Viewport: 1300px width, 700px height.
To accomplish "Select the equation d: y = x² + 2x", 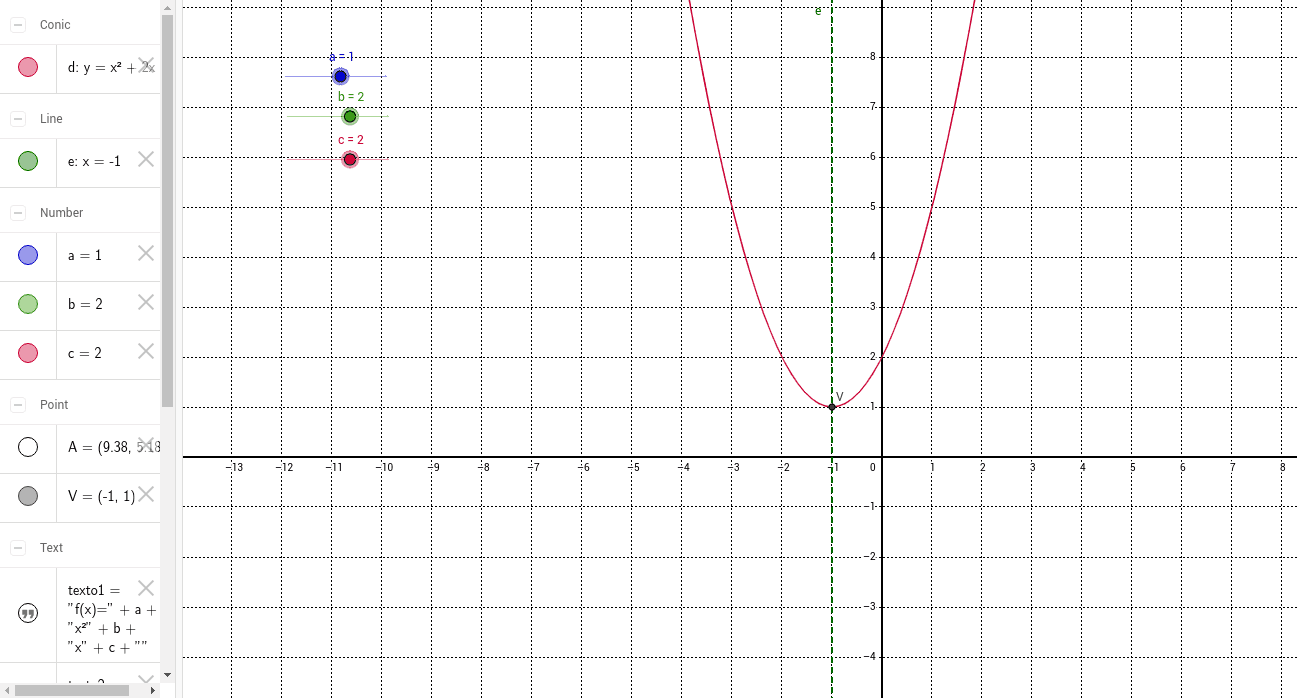I will tap(111, 68).
